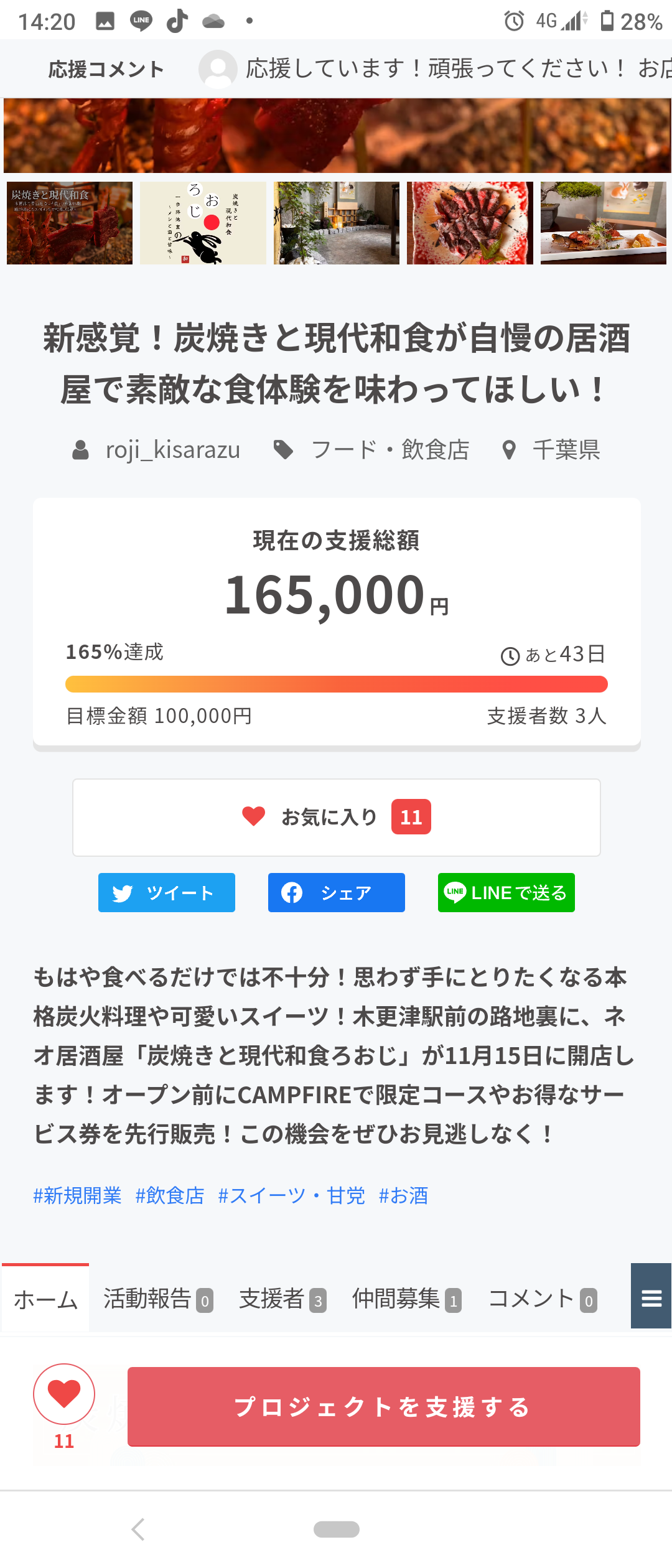Viewport: 672px width, 1568px height.
Task: Share via the Facebook シェア button
Action: coord(336,893)
